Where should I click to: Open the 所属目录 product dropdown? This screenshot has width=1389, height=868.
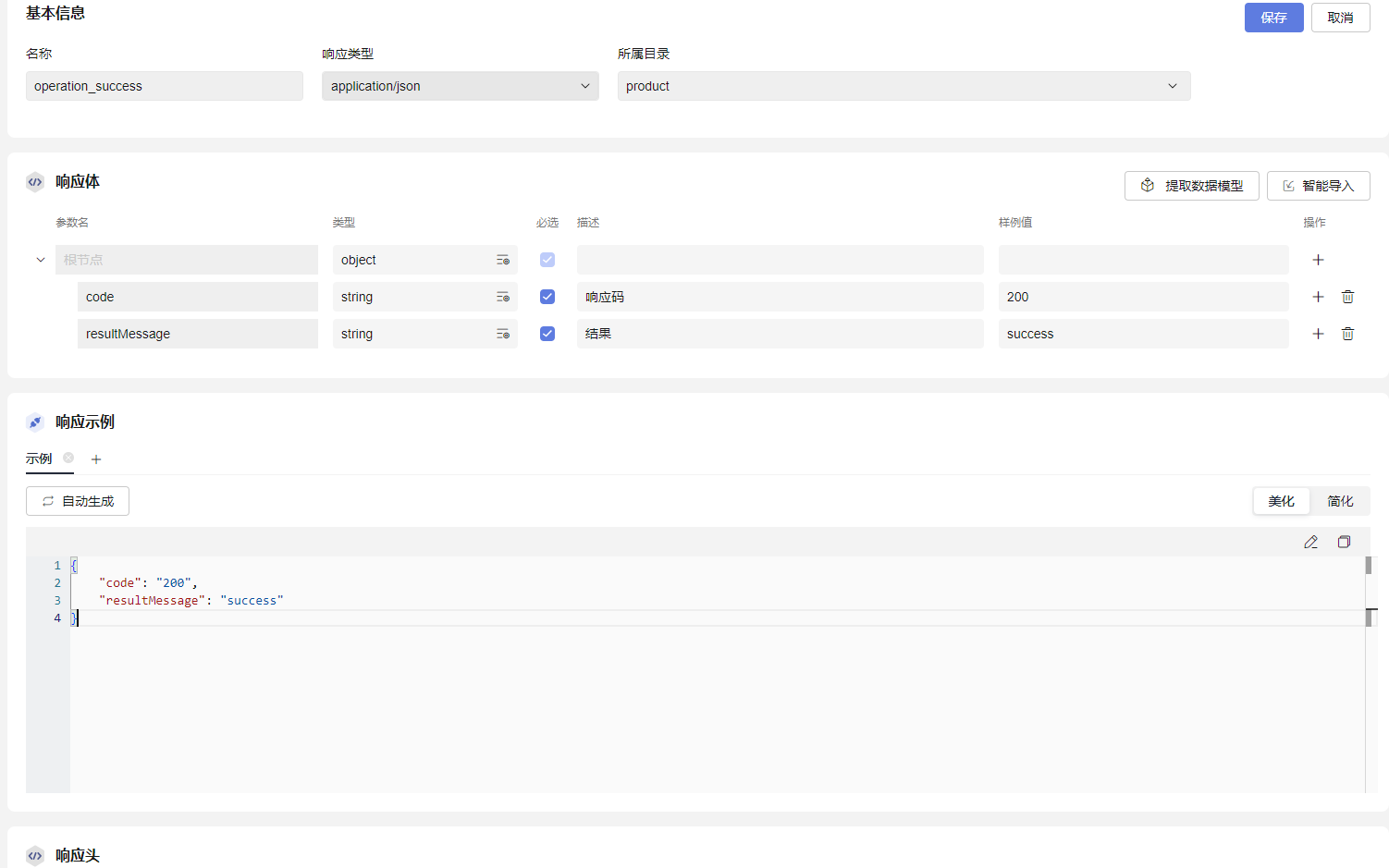point(903,86)
